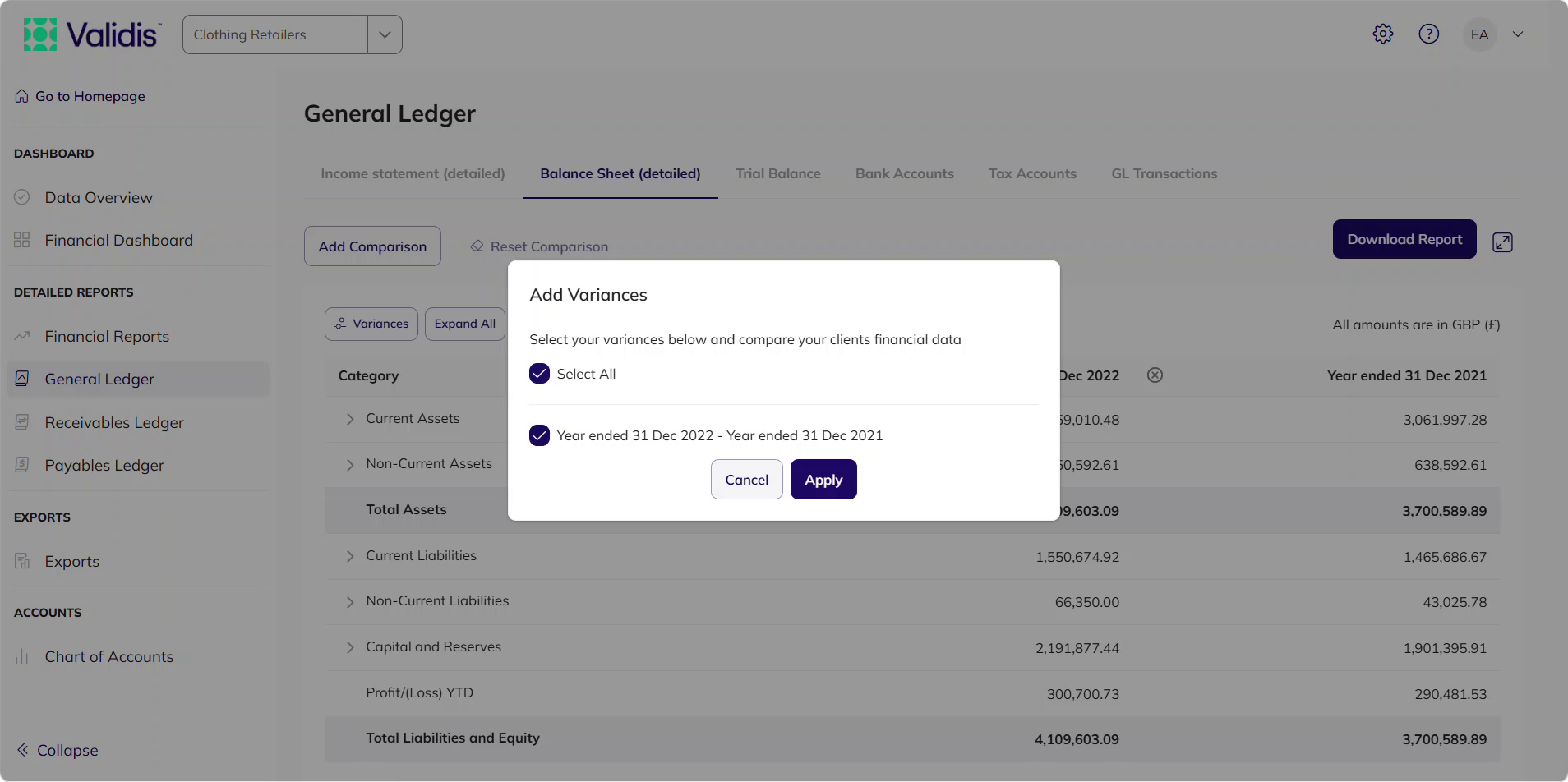Open Financial Dashboard in sidebar

tap(119, 240)
